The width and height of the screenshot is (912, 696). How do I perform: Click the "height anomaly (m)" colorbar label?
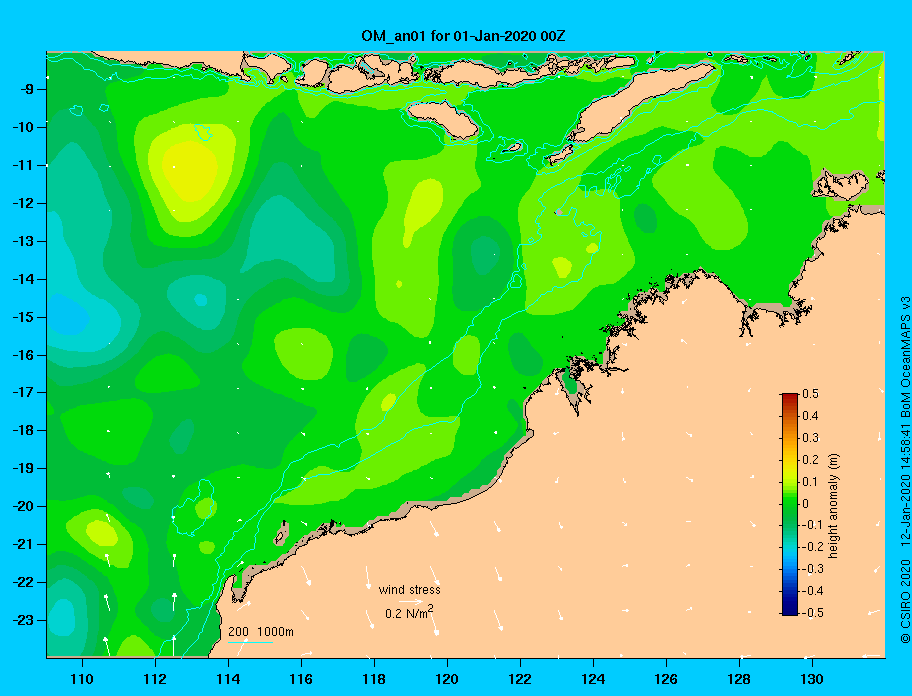pyautogui.click(x=833, y=506)
